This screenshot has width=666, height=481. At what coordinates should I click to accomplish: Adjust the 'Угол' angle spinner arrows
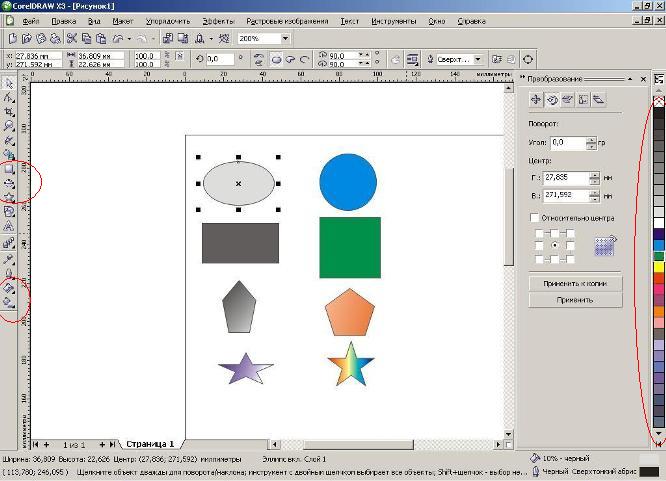point(591,143)
